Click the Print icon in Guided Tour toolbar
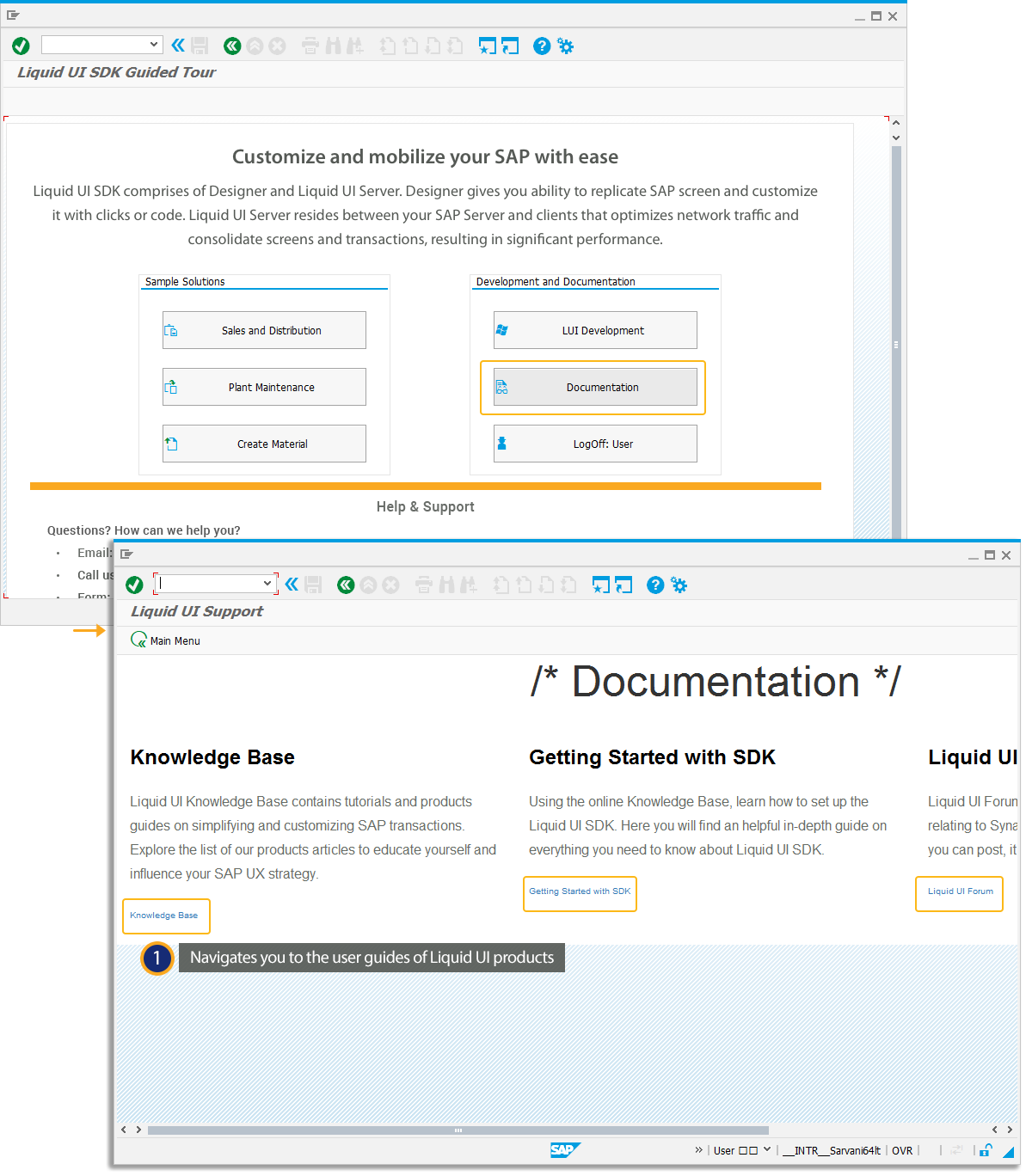 310,46
